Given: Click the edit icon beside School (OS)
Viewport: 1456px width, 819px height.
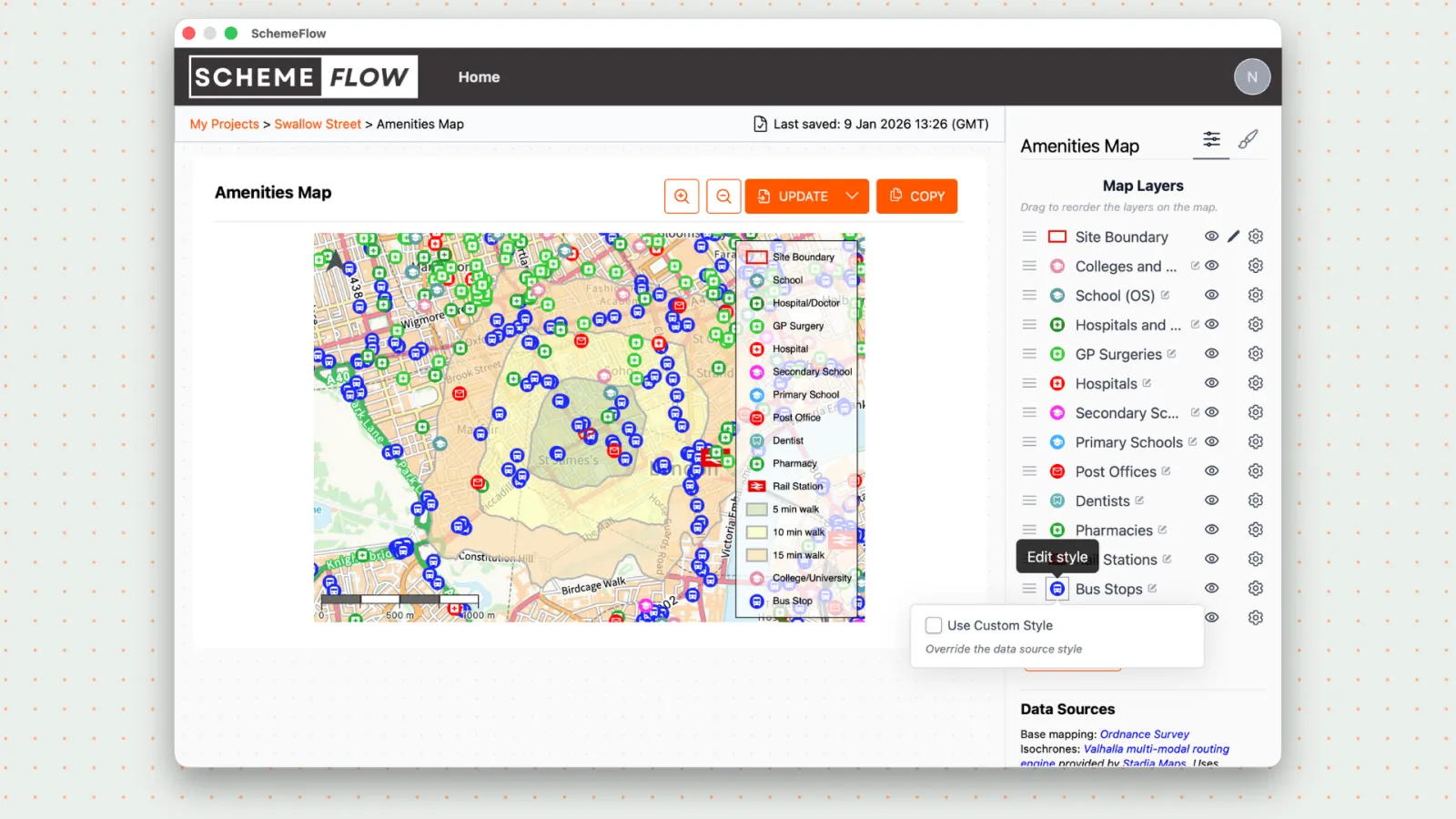Looking at the screenshot, I should tap(1165, 295).
